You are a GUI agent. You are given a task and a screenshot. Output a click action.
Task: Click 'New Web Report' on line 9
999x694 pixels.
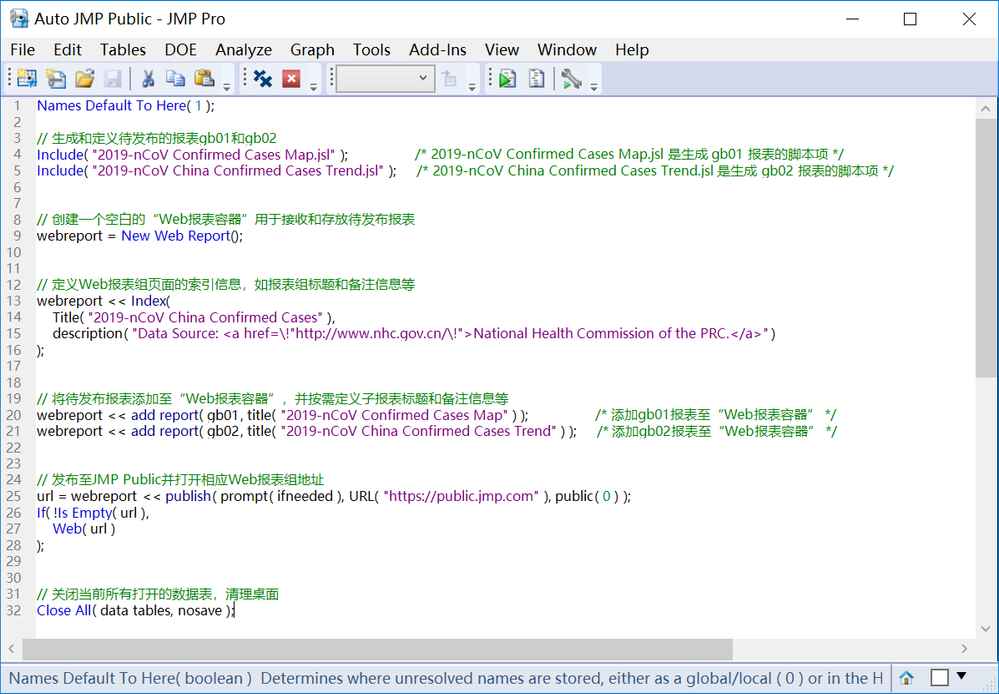176,236
